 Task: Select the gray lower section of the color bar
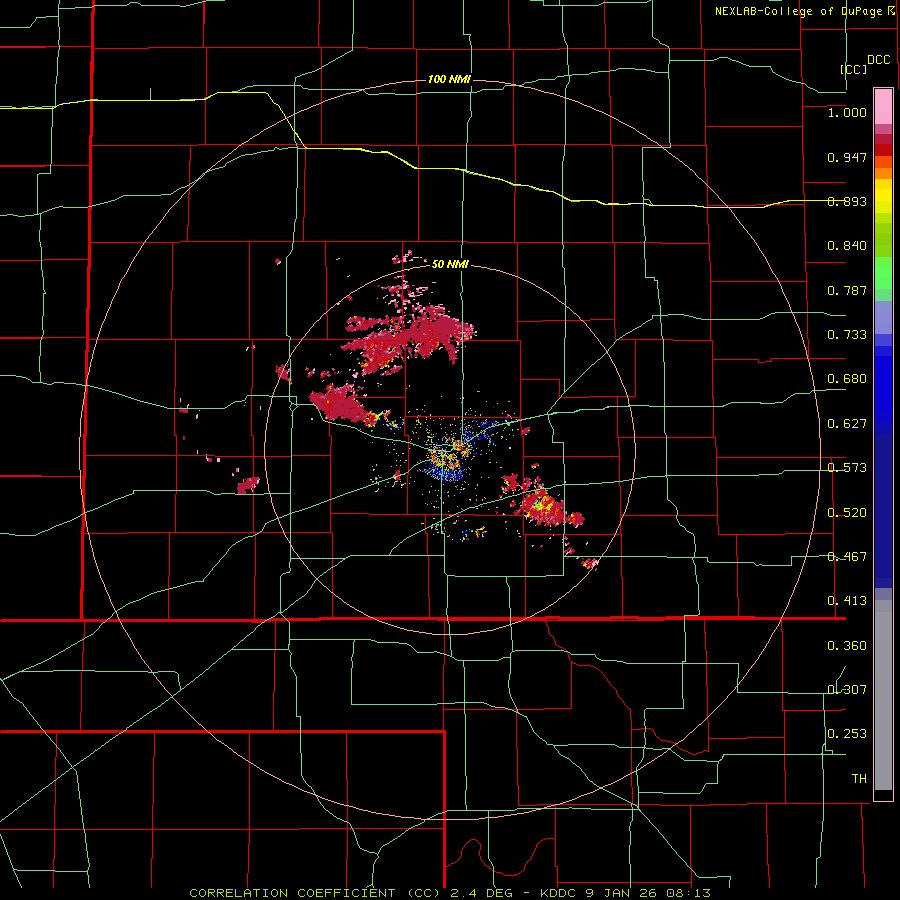[883, 695]
